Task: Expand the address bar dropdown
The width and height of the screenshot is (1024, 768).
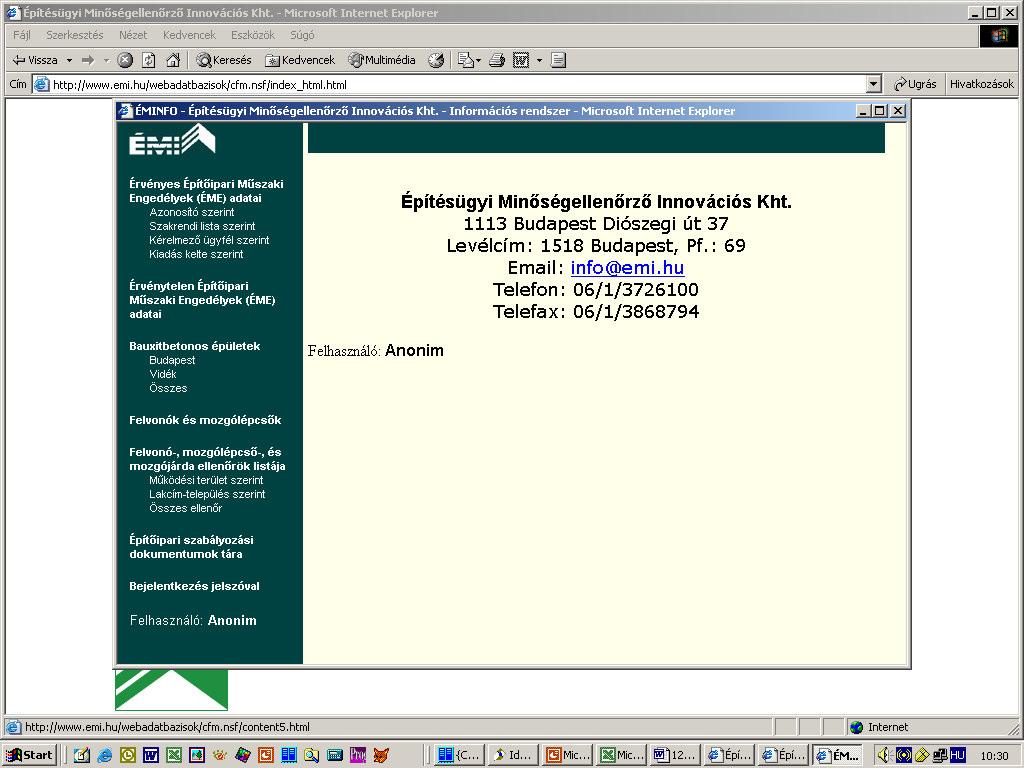Action: coord(874,84)
